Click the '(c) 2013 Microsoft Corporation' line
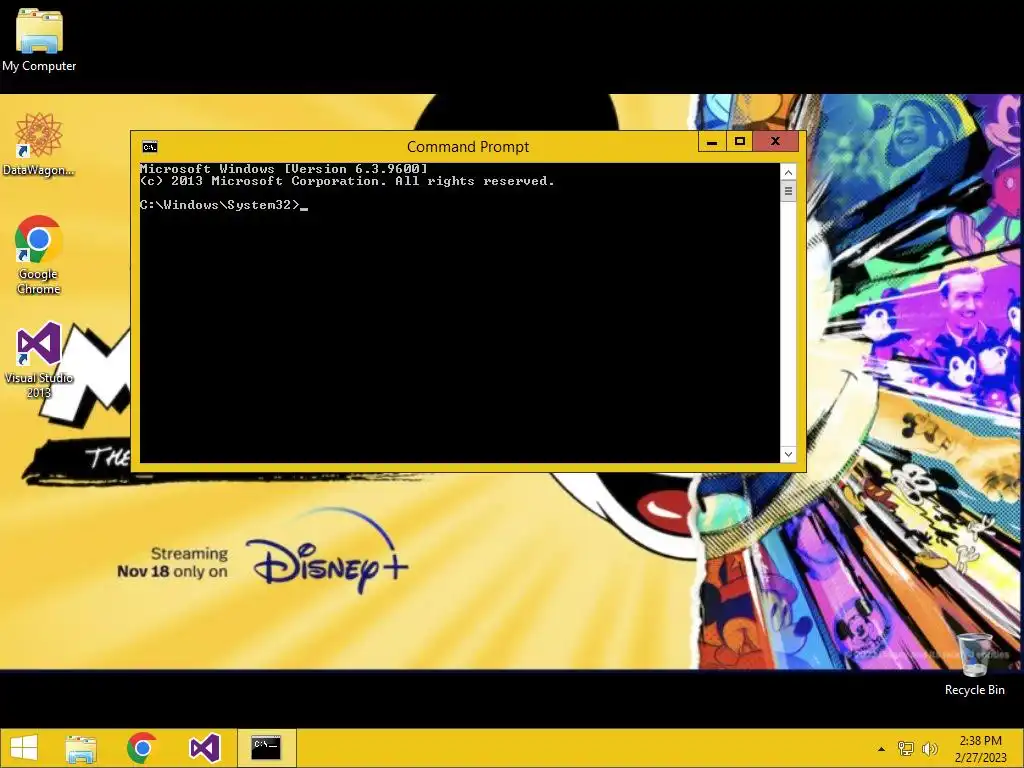The height and width of the screenshot is (768, 1024). click(x=347, y=182)
